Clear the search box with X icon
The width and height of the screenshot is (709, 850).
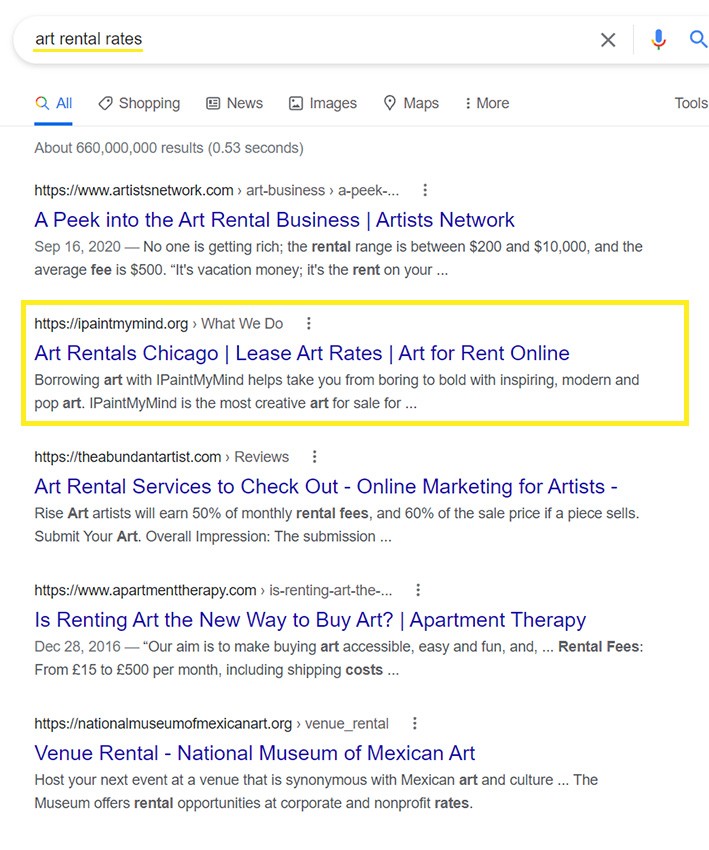tap(608, 40)
